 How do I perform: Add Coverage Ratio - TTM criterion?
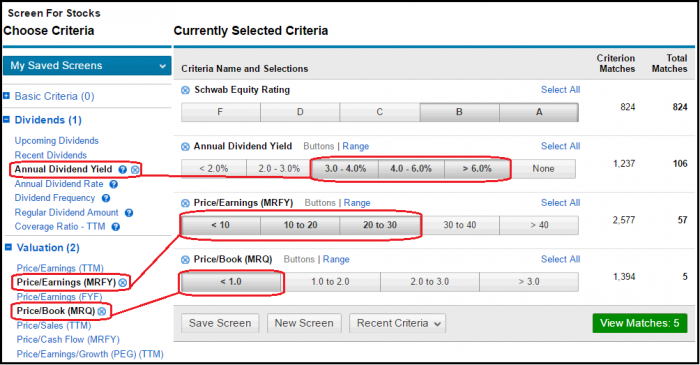(60, 227)
